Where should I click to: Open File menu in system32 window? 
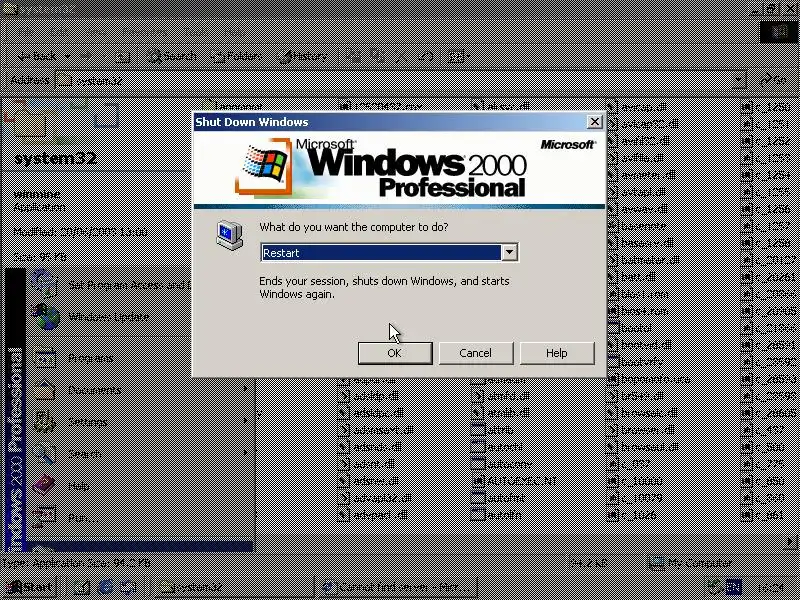pos(26,32)
